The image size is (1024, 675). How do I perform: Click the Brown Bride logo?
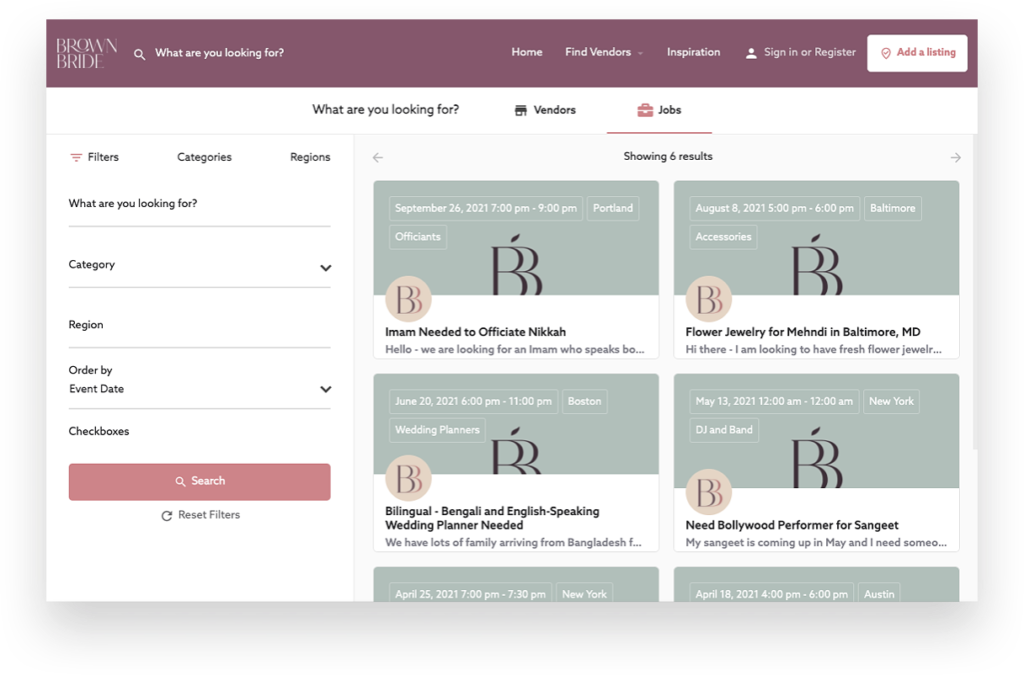86,53
